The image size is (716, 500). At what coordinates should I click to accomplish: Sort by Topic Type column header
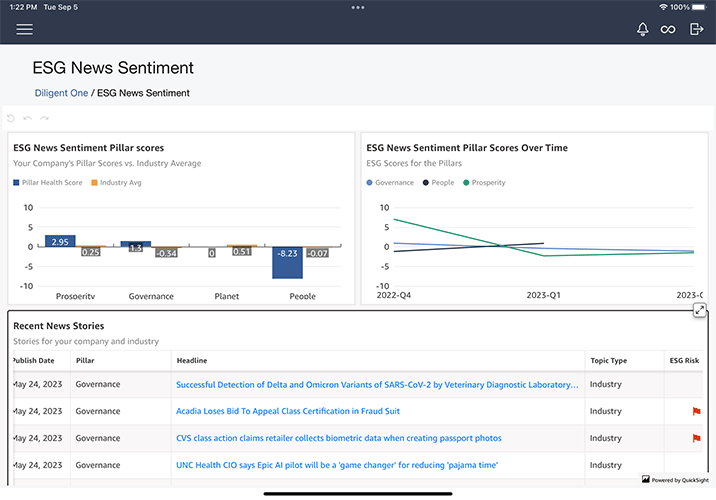click(608, 360)
